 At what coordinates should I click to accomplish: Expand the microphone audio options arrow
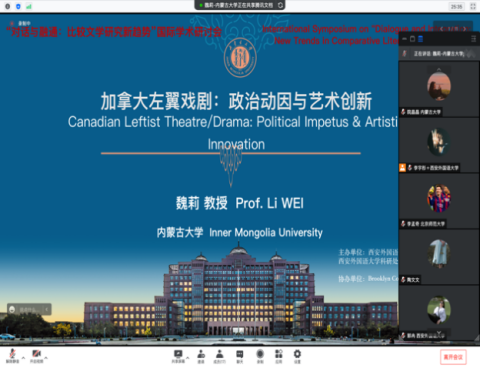pyautogui.click(x=23, y=358)
